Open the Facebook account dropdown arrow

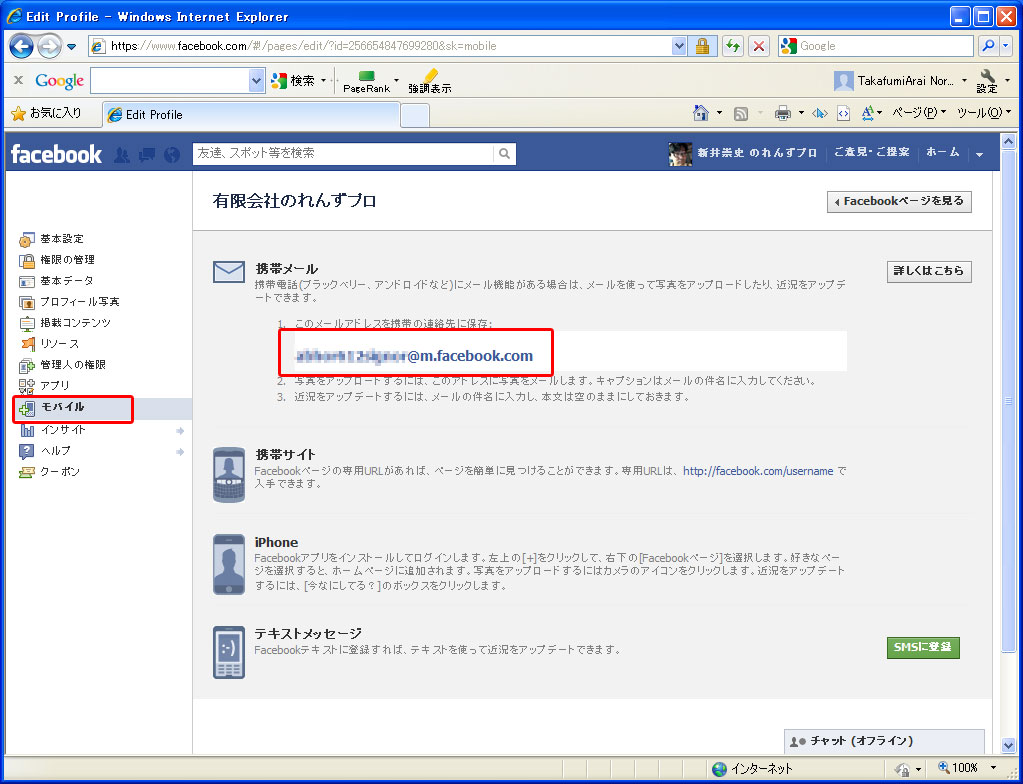[979, 155]
